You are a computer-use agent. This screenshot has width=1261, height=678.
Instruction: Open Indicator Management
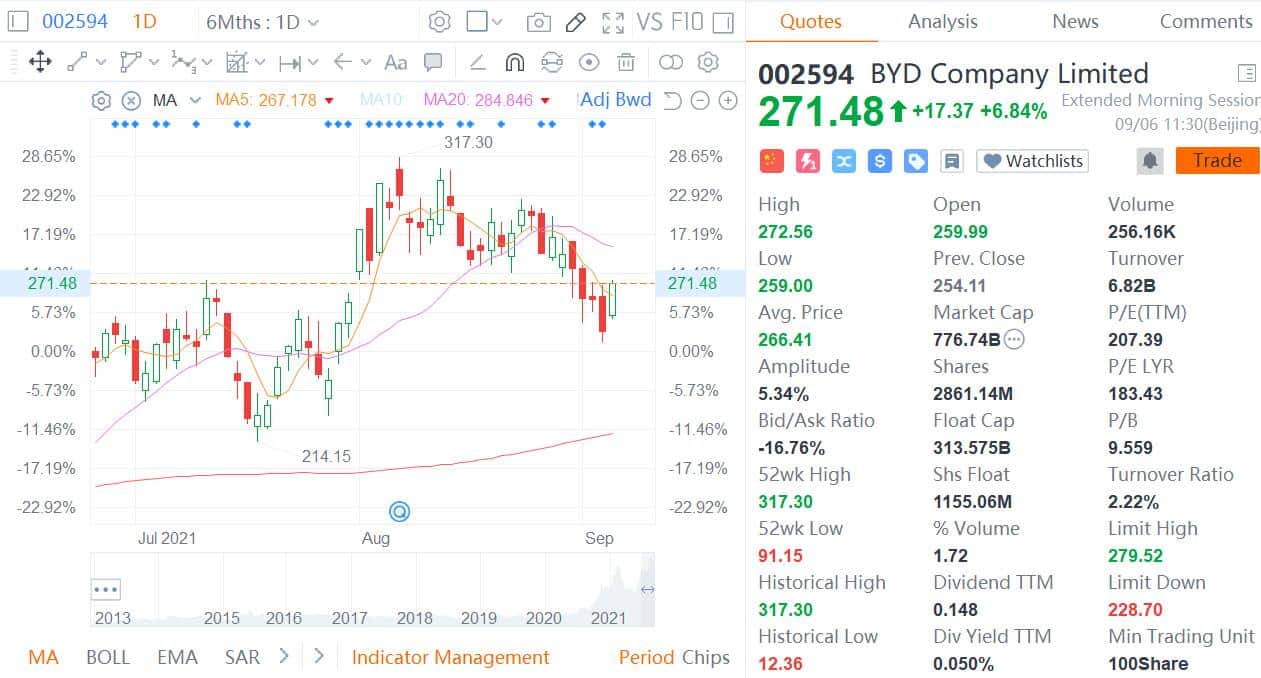(450, 657)
